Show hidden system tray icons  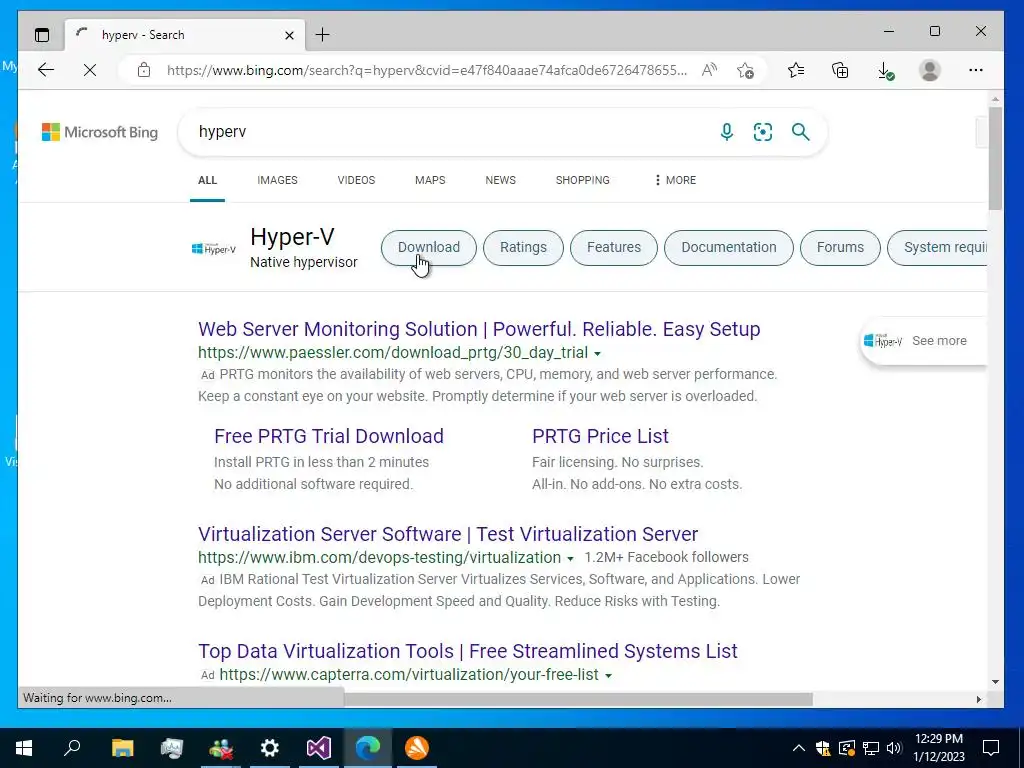click(799, 748)
